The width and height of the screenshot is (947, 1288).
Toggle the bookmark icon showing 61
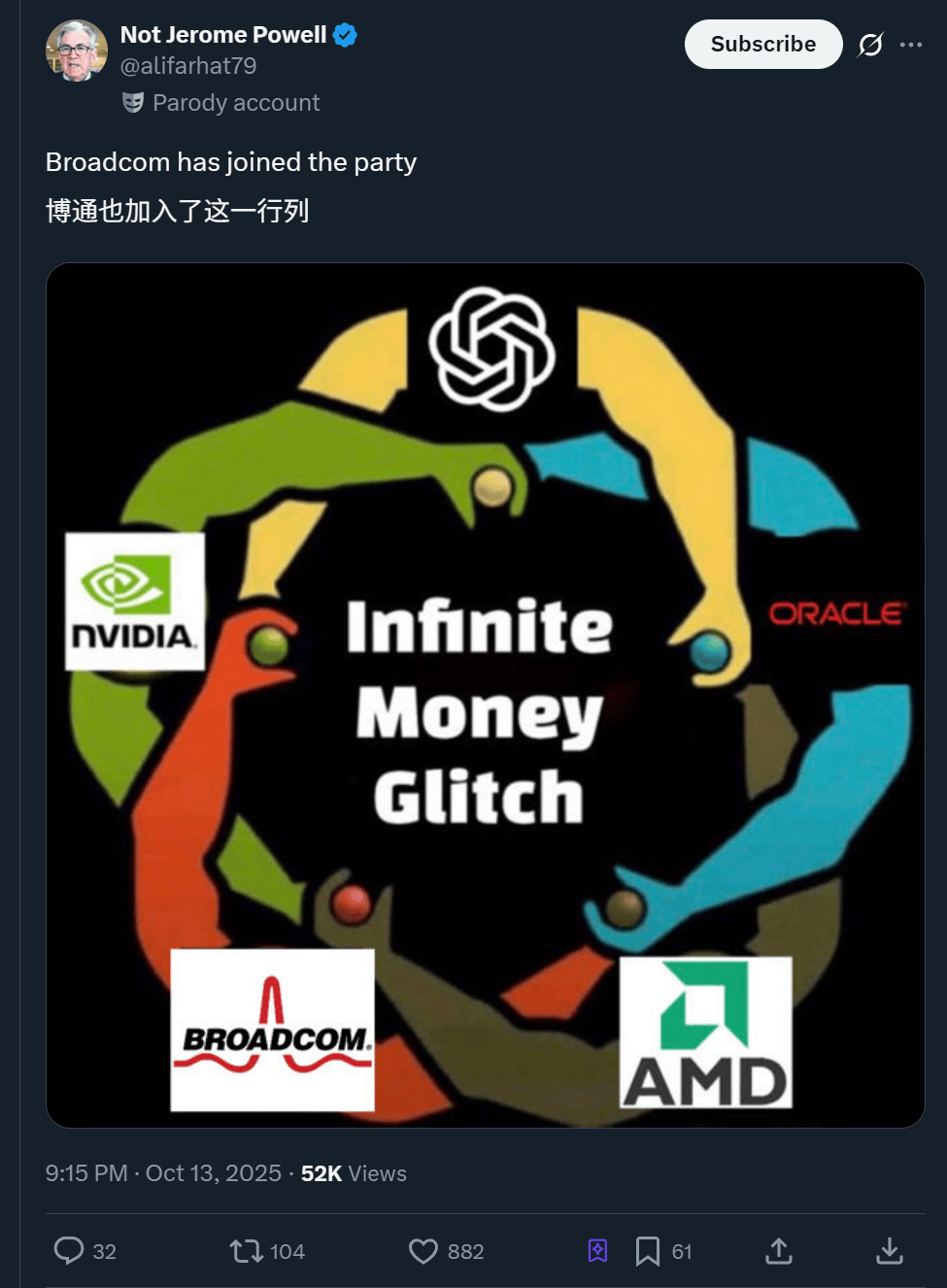pos(648,1251)
